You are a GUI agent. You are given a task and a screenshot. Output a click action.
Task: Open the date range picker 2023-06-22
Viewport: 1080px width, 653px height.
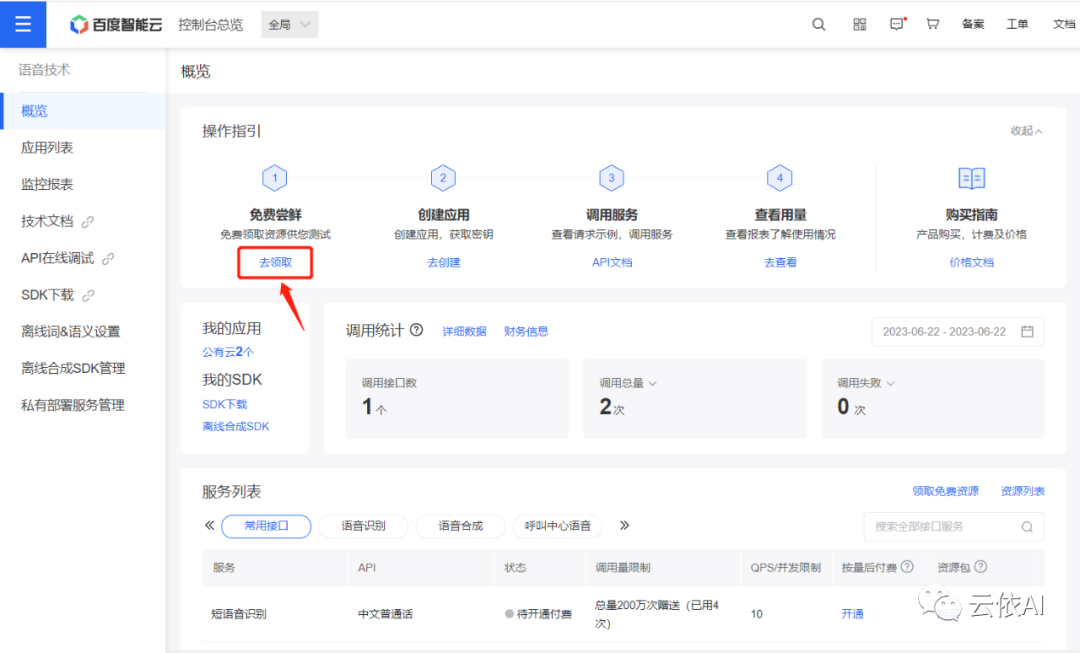click(957, 331)
